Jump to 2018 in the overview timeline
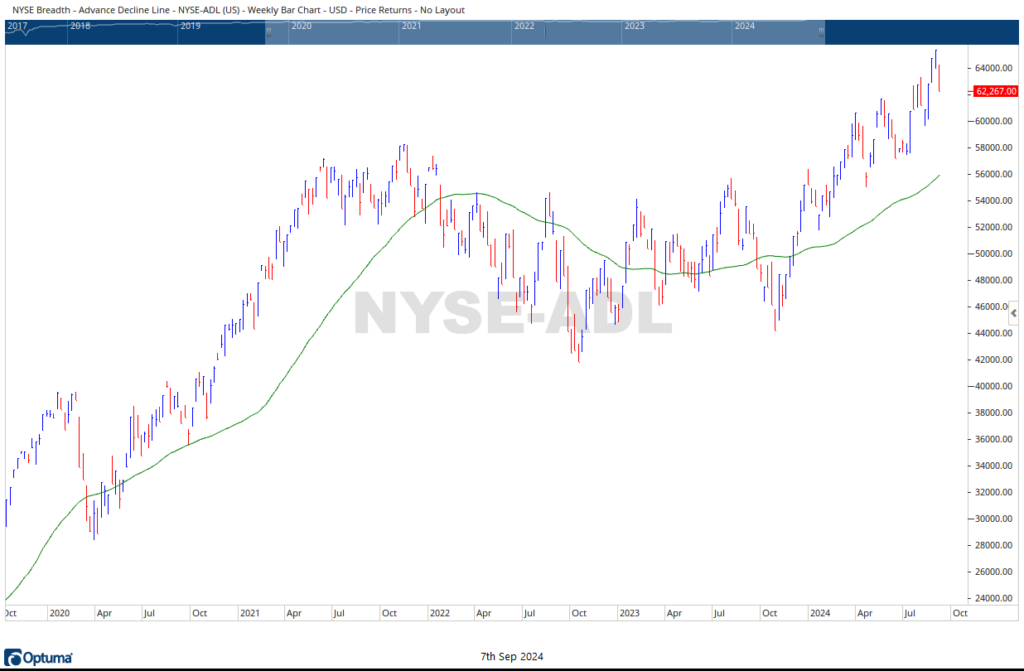1024x671 pixels. (x=81, y=26)
